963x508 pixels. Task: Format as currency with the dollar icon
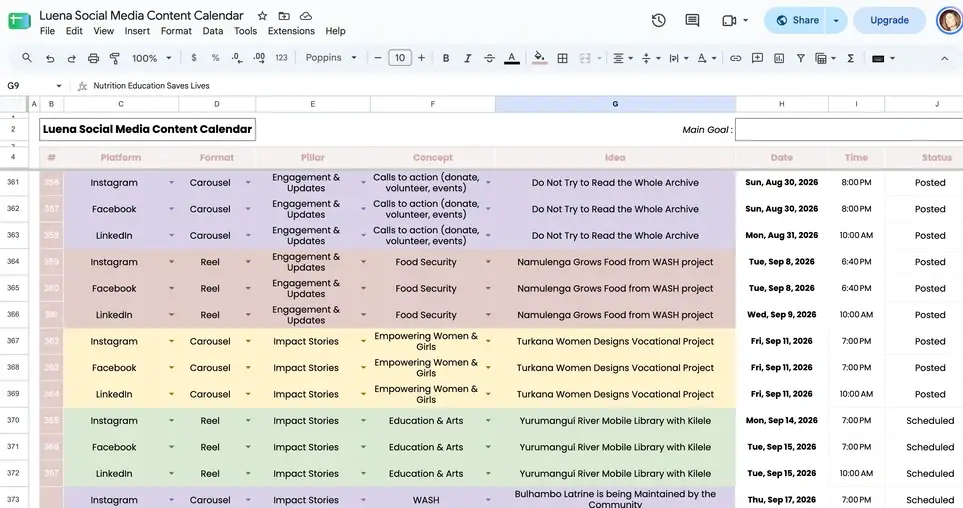tap(194, 58)
